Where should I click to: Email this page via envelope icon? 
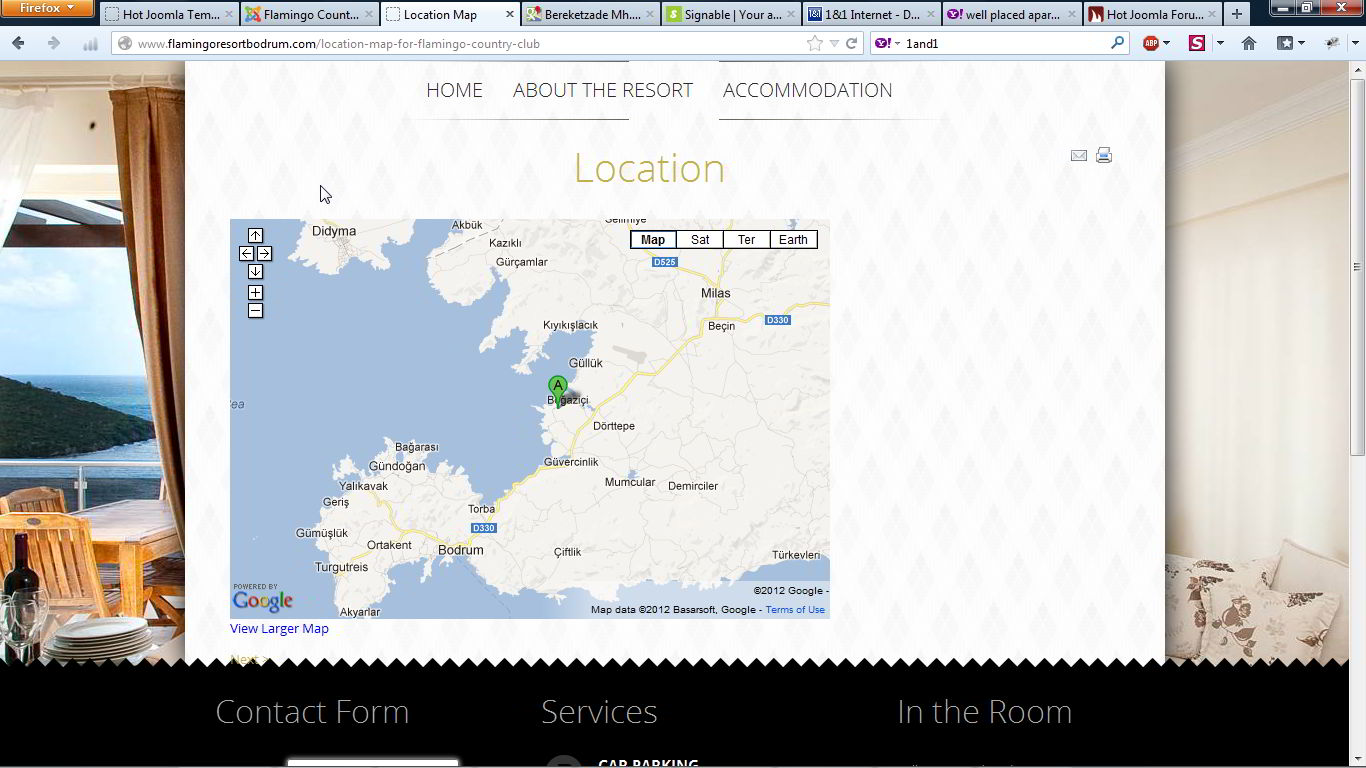pyautogui.click(x=1079, y=155)
